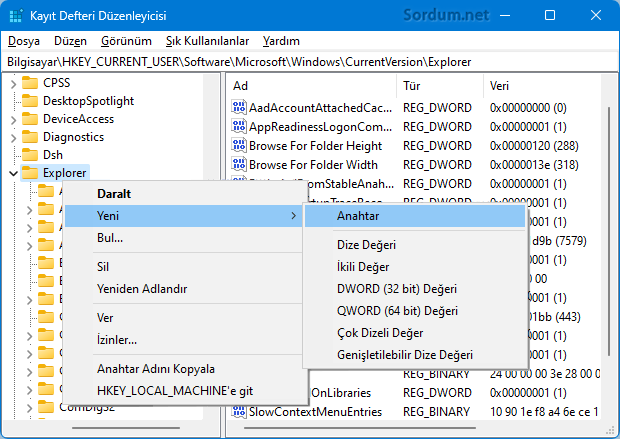Click the Browse For Folder Height value icon
This screenshot has height=439, width=620.
pos(239,146)
